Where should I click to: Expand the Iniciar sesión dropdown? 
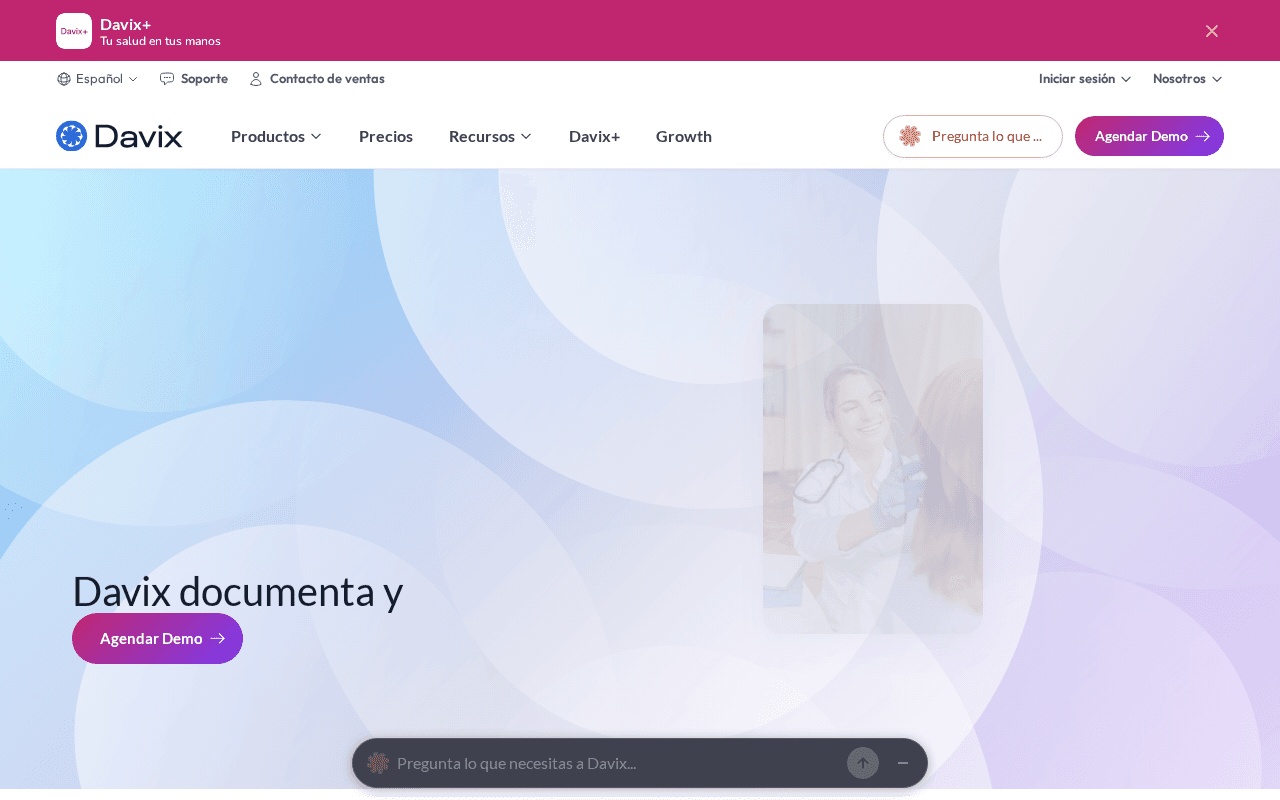pyautogui.click(x=1085, y=79)
